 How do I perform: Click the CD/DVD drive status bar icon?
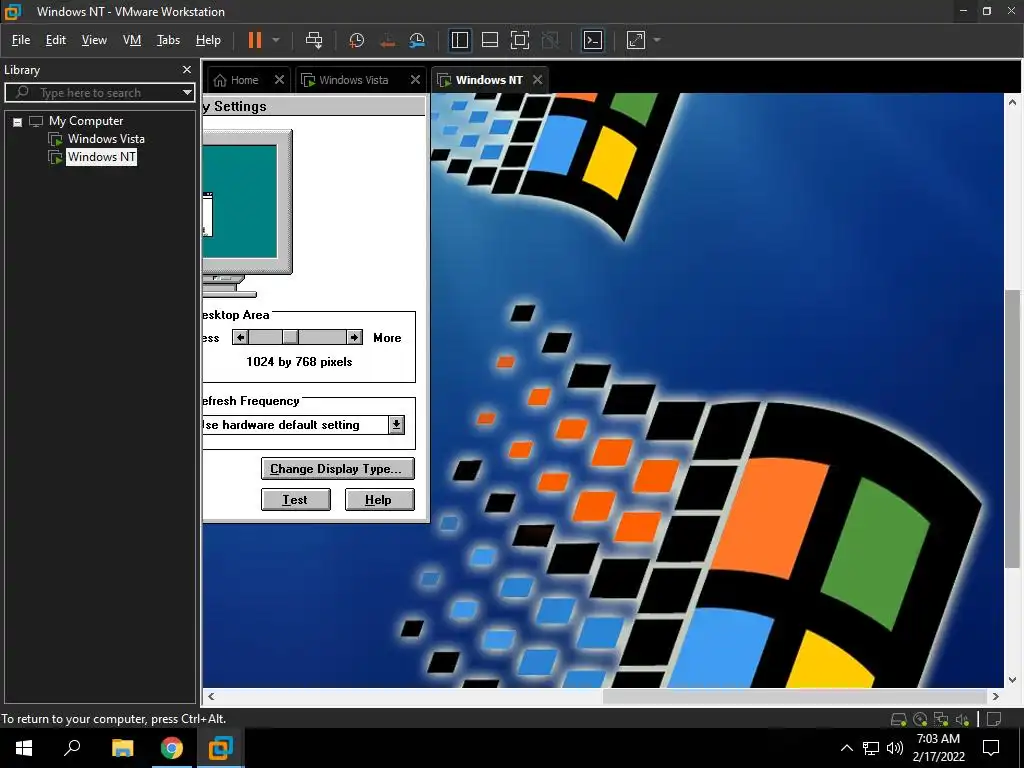click(x=920, y=719)
